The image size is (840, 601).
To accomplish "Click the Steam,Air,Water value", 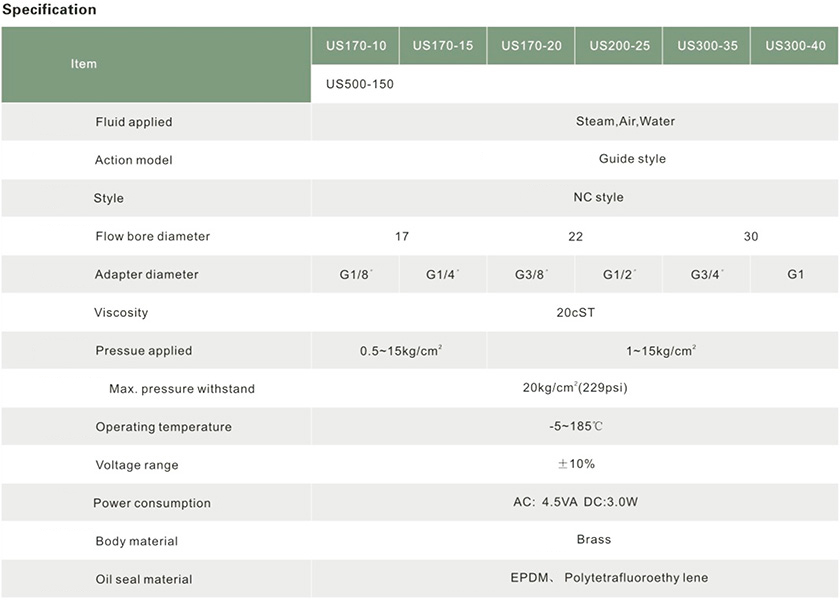I will coord(625,122).
